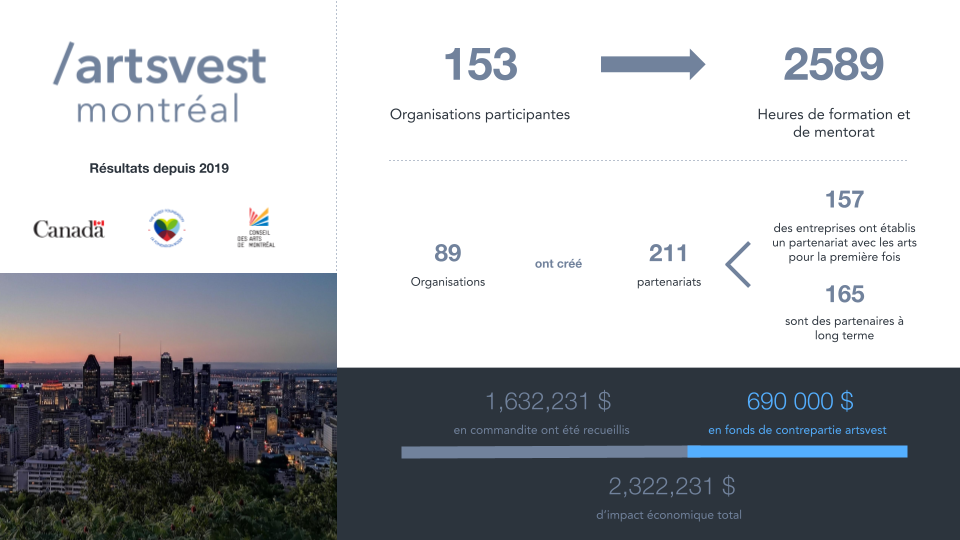The height and width of the screenshot is (540, 960).
Task: Click the number 157 for first-time partnerships
Action: click(844, 199)
